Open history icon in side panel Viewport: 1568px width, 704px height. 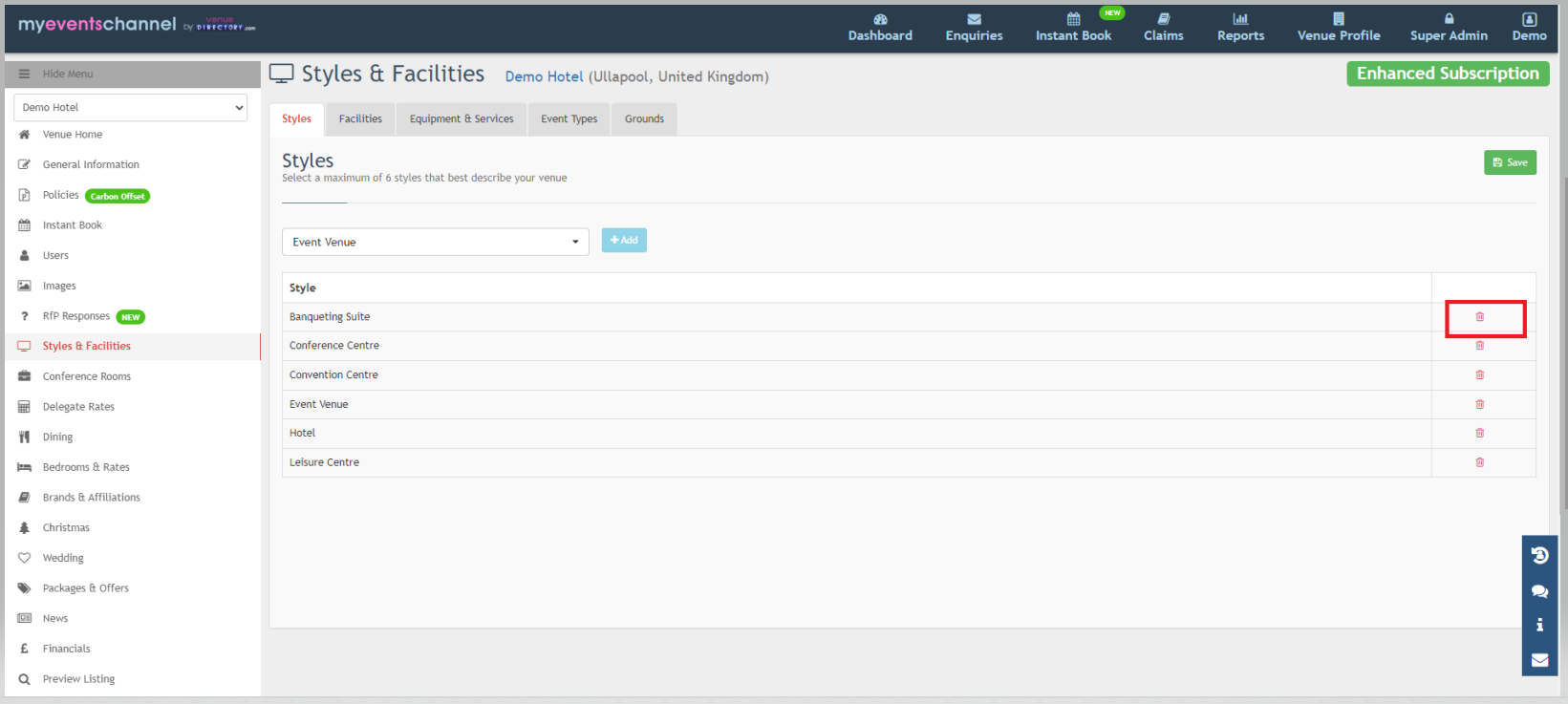(x=1539, y=555)
